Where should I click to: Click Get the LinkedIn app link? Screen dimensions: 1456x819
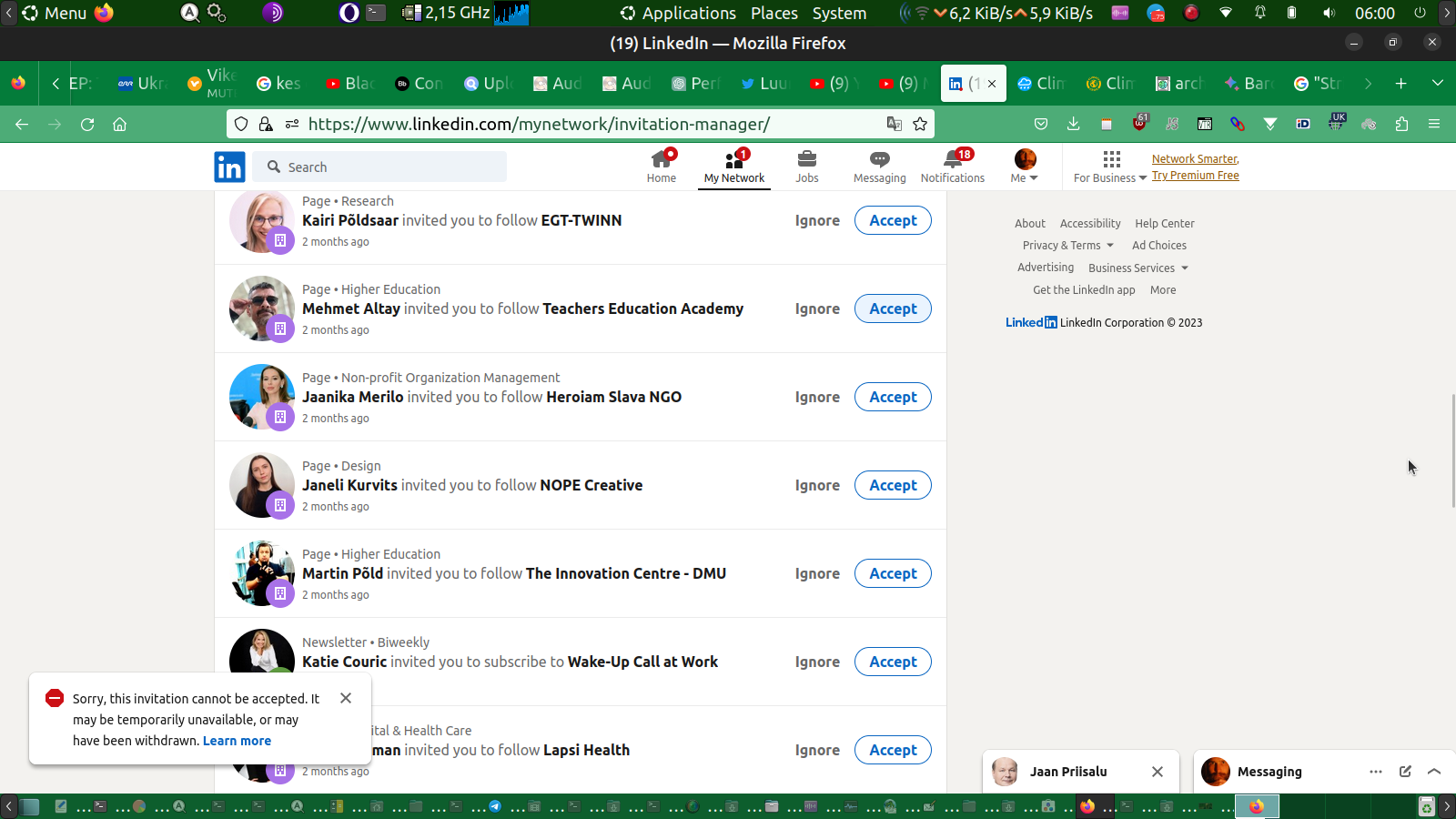1084,290
